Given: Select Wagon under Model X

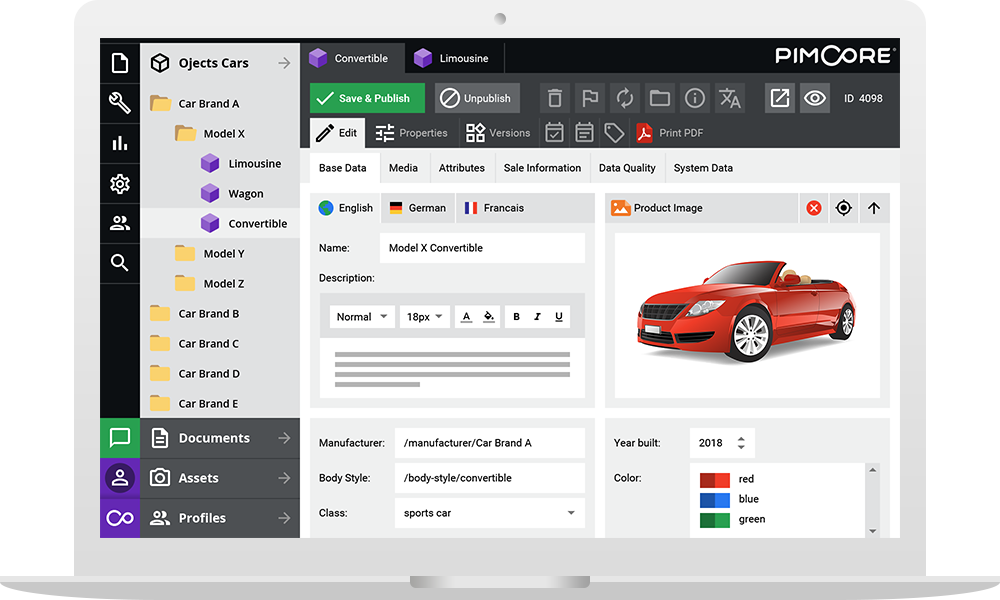Looking at the screenshot, I should [x=247, y=192].
